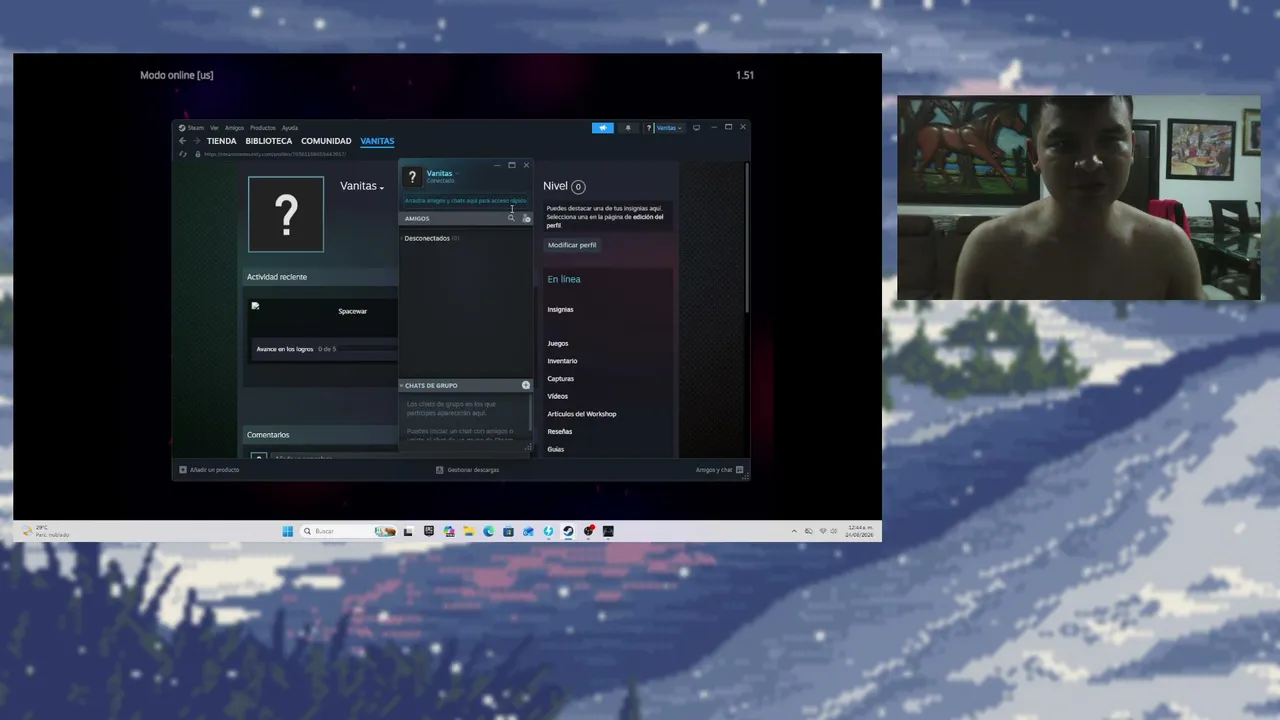Screen dimensions: 1280x720
Task: Click the Steam icon in the taskbar
Action: click(568, 531)
